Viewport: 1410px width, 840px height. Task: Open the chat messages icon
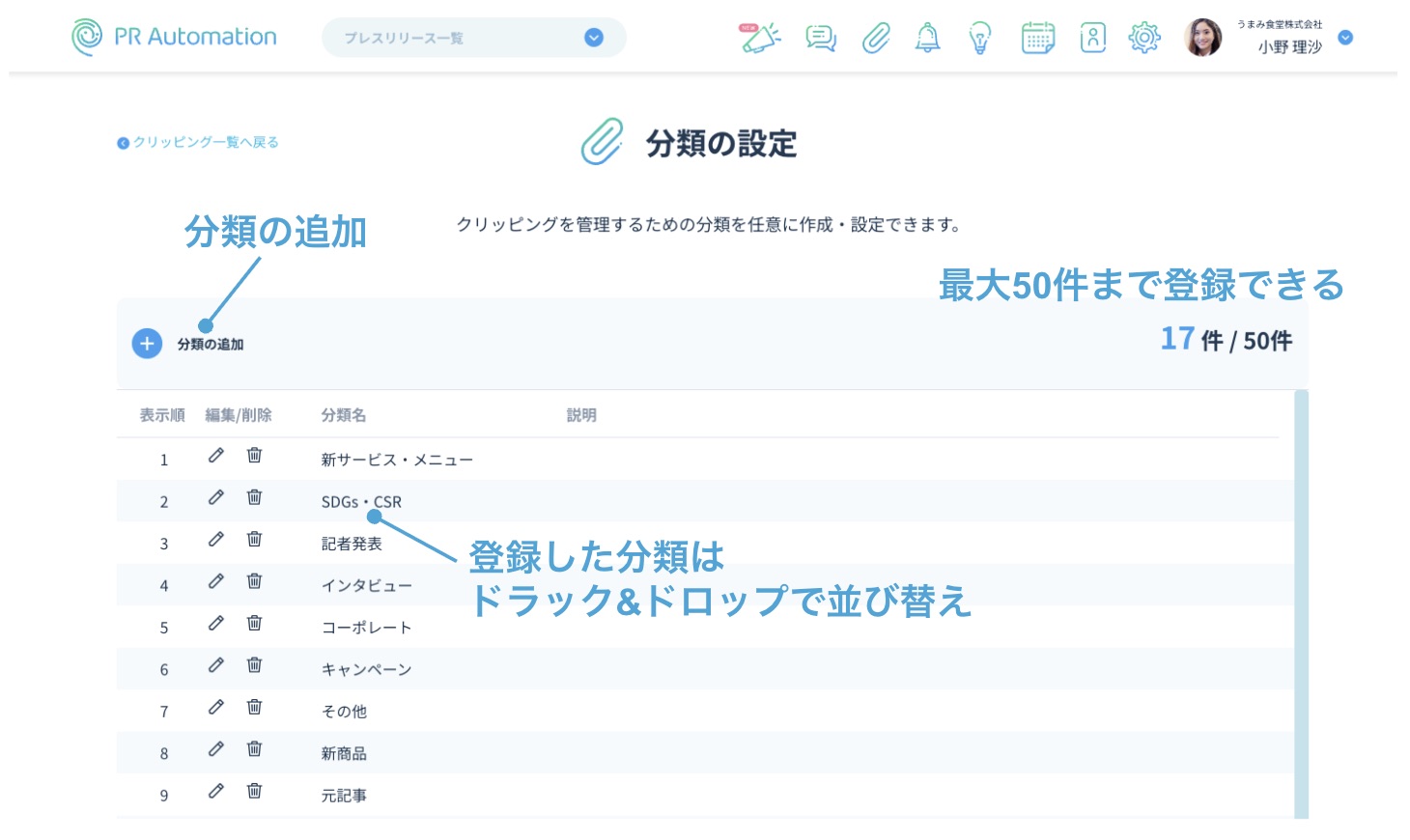tap(820, 38)
